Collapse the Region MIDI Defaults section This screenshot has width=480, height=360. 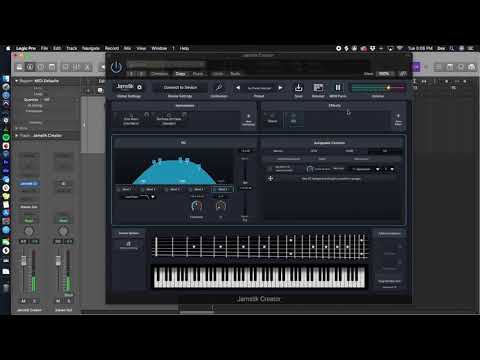coord(17,81)
